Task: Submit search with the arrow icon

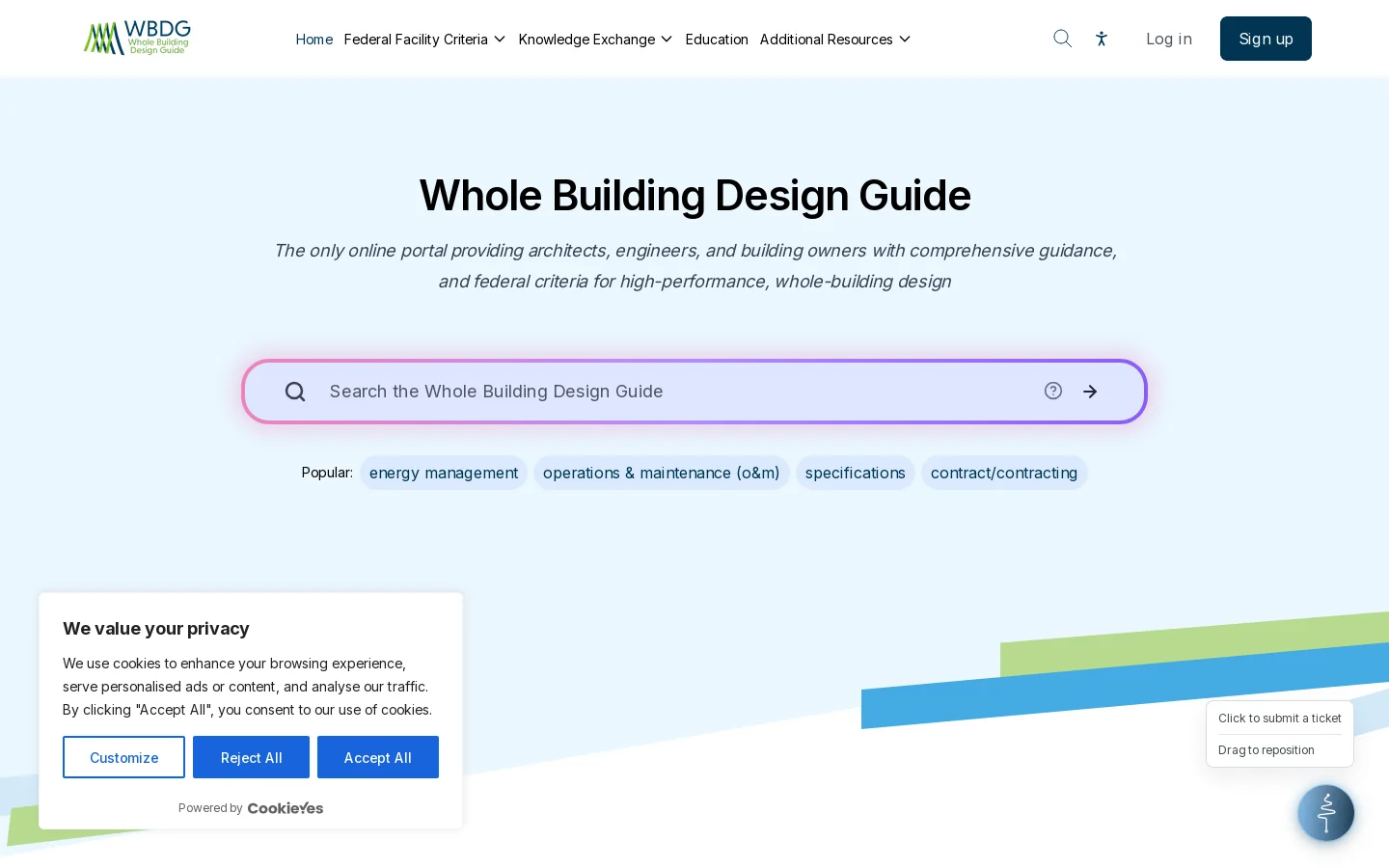Action: tap(1090, 392)
